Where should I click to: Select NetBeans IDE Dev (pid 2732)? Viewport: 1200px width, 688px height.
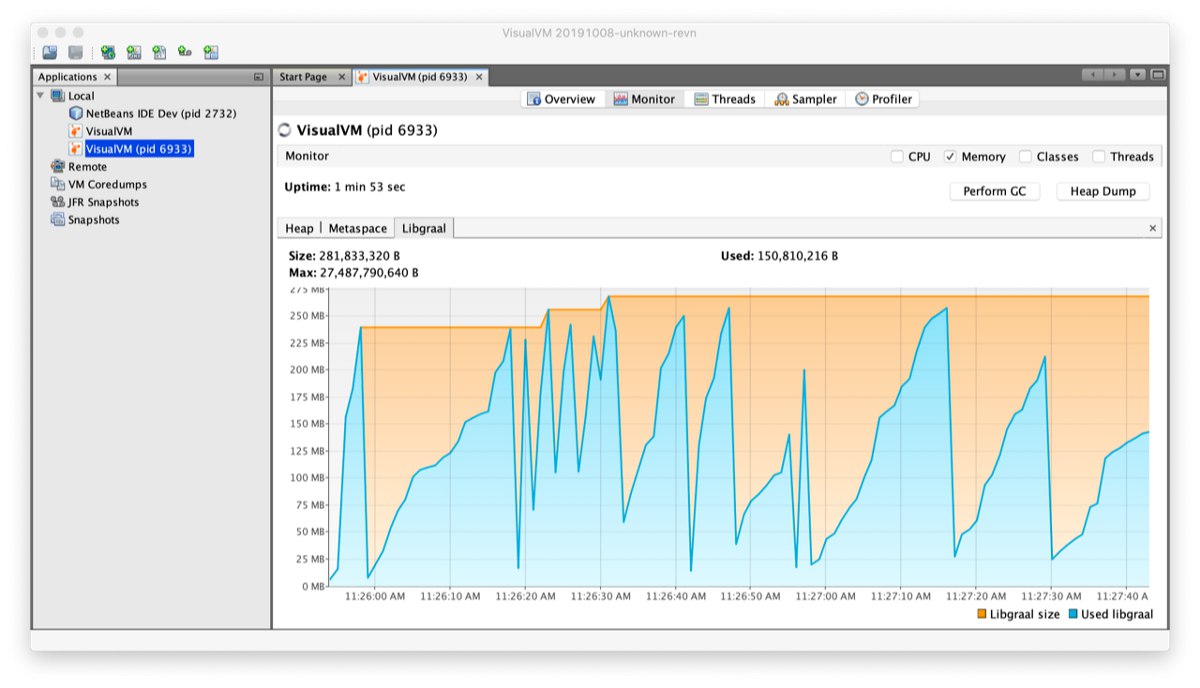[x=161, y=114]
